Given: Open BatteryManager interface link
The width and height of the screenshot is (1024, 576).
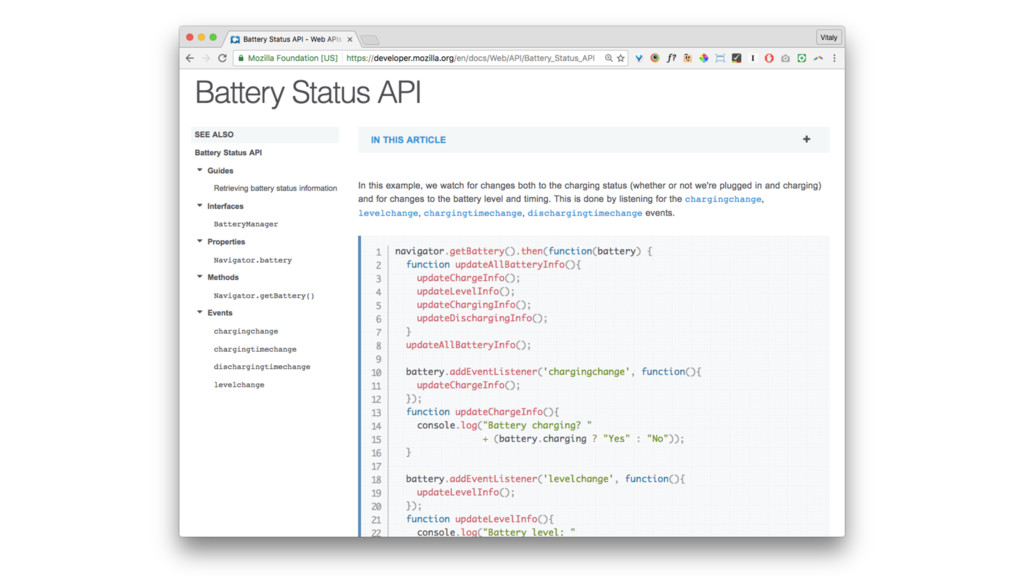Looking at the screenshot, I should point(246,224).
